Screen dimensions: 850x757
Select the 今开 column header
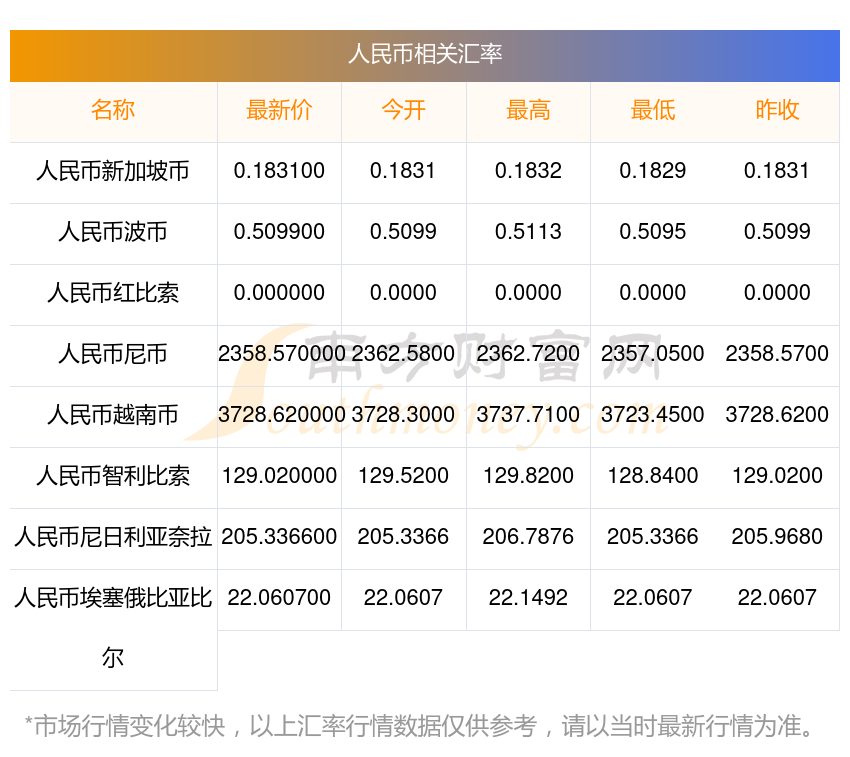coord(403,111)
